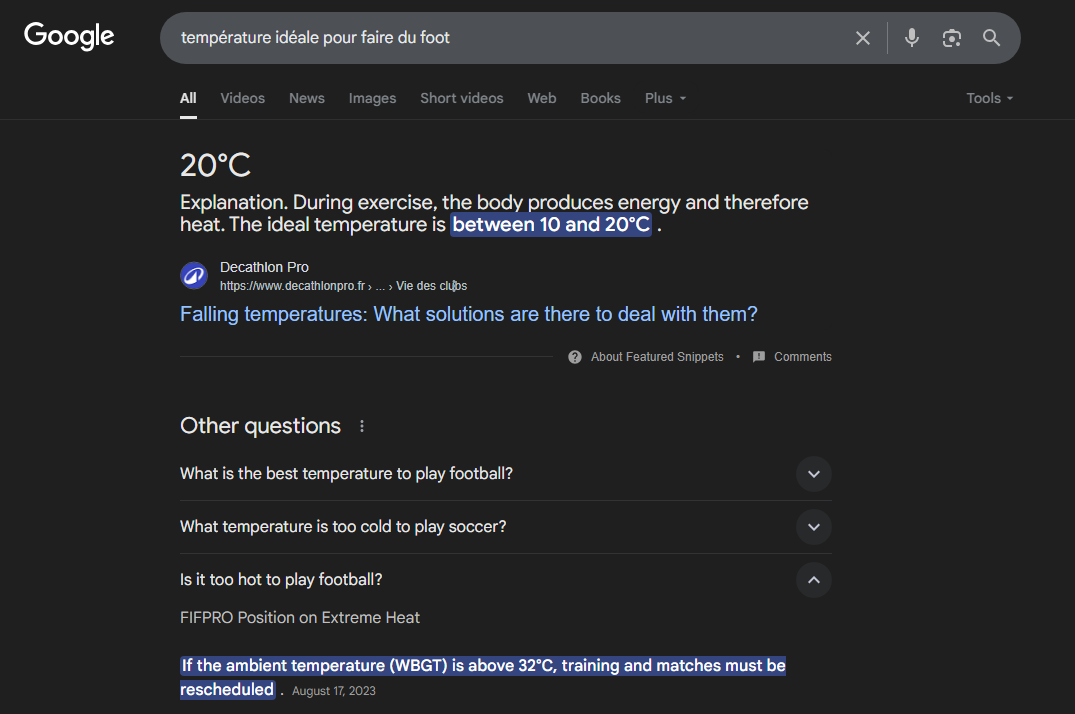Screen dimensions: 1075x714
Task: Open the Other questions three-dot menu
Action: (x=362, y=426)
